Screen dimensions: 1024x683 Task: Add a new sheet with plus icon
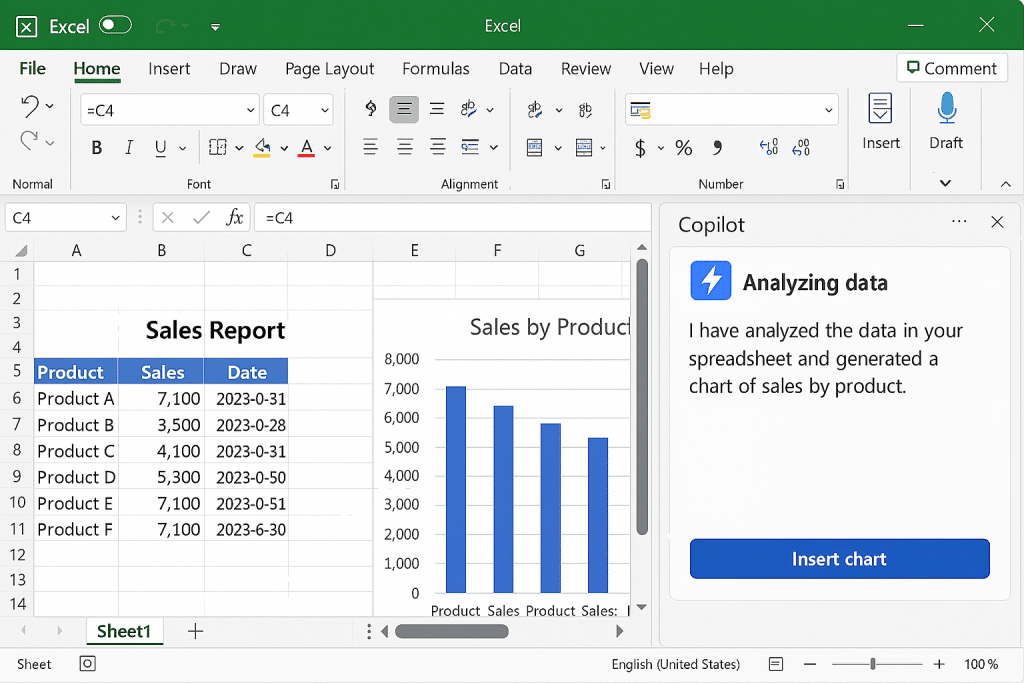[195, 631]
